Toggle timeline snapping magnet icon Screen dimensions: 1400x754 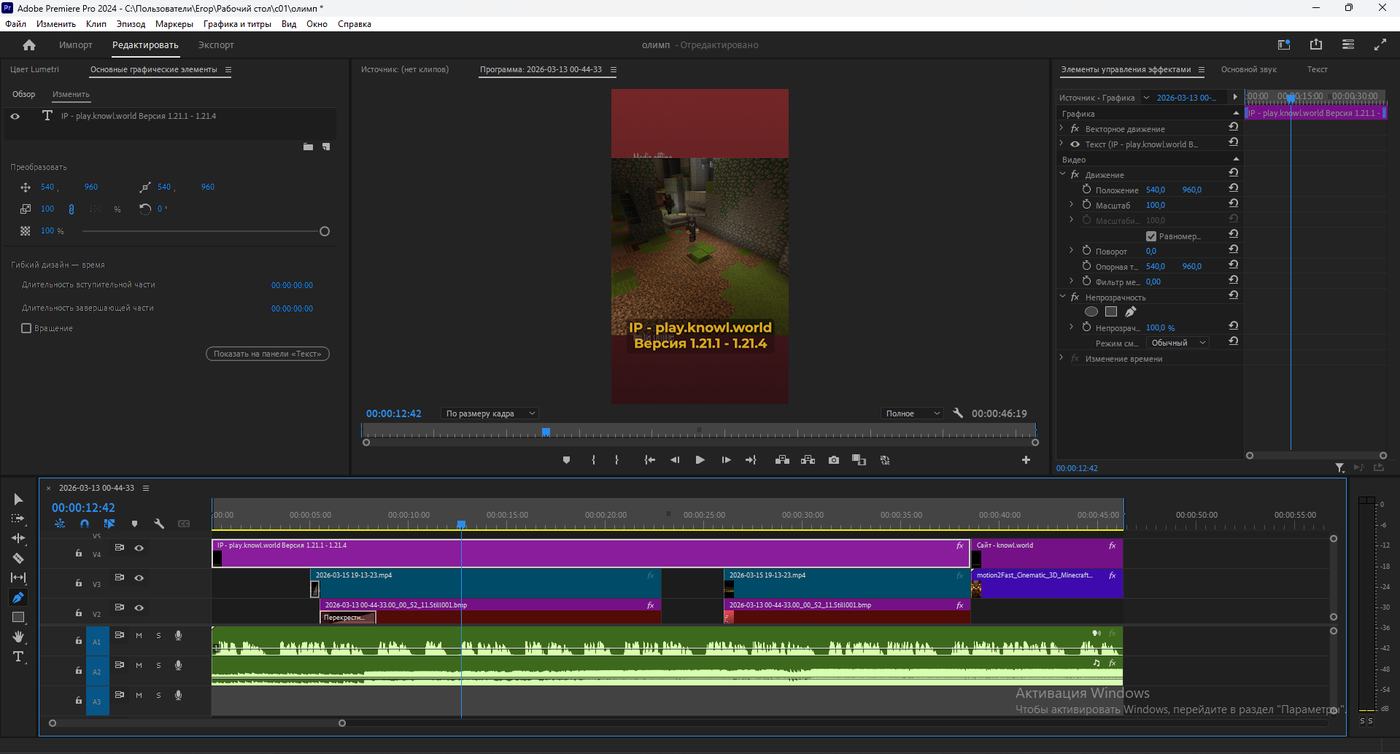click(x=84, y=523)
